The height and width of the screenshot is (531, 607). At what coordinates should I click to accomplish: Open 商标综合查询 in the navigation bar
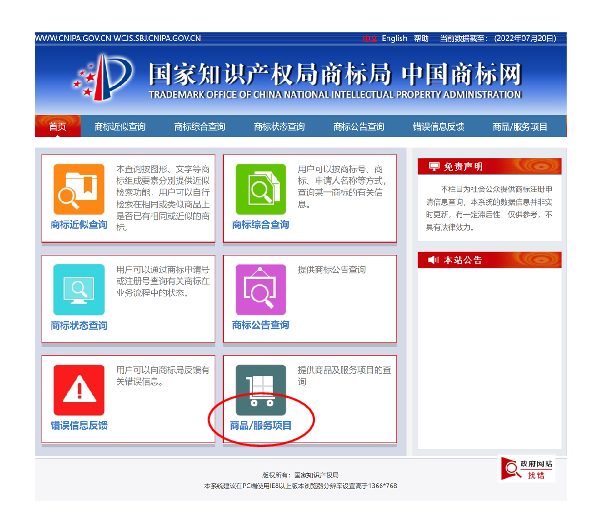coord(199,127)
